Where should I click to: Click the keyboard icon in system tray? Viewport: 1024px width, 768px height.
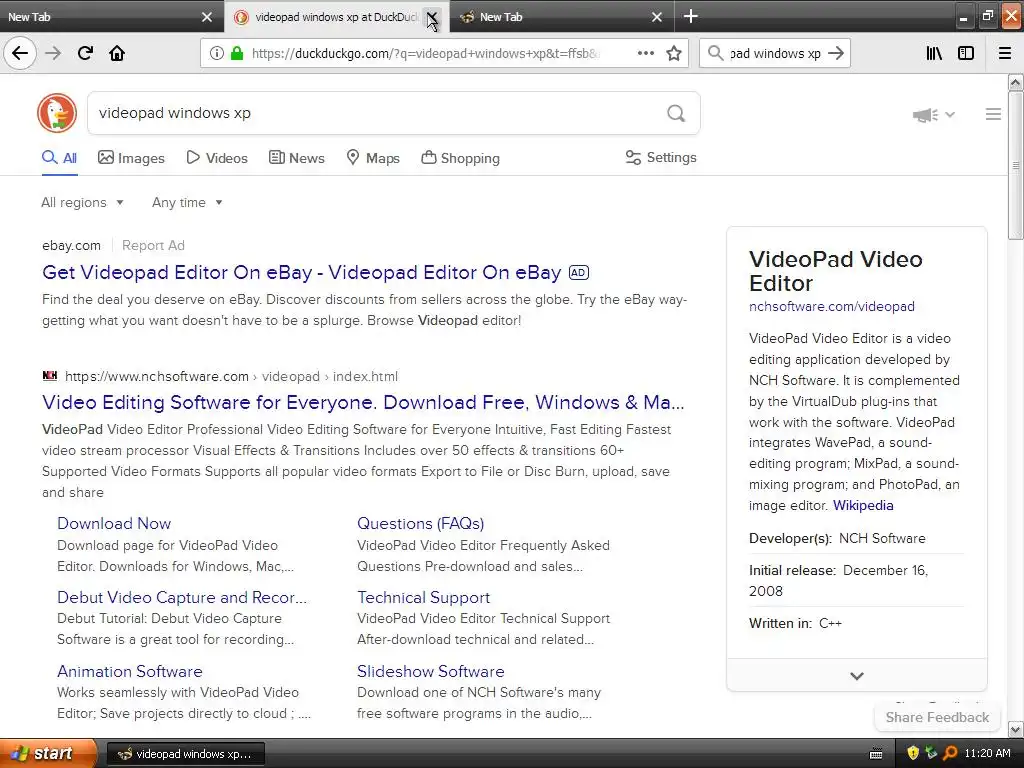coord(876,754)
